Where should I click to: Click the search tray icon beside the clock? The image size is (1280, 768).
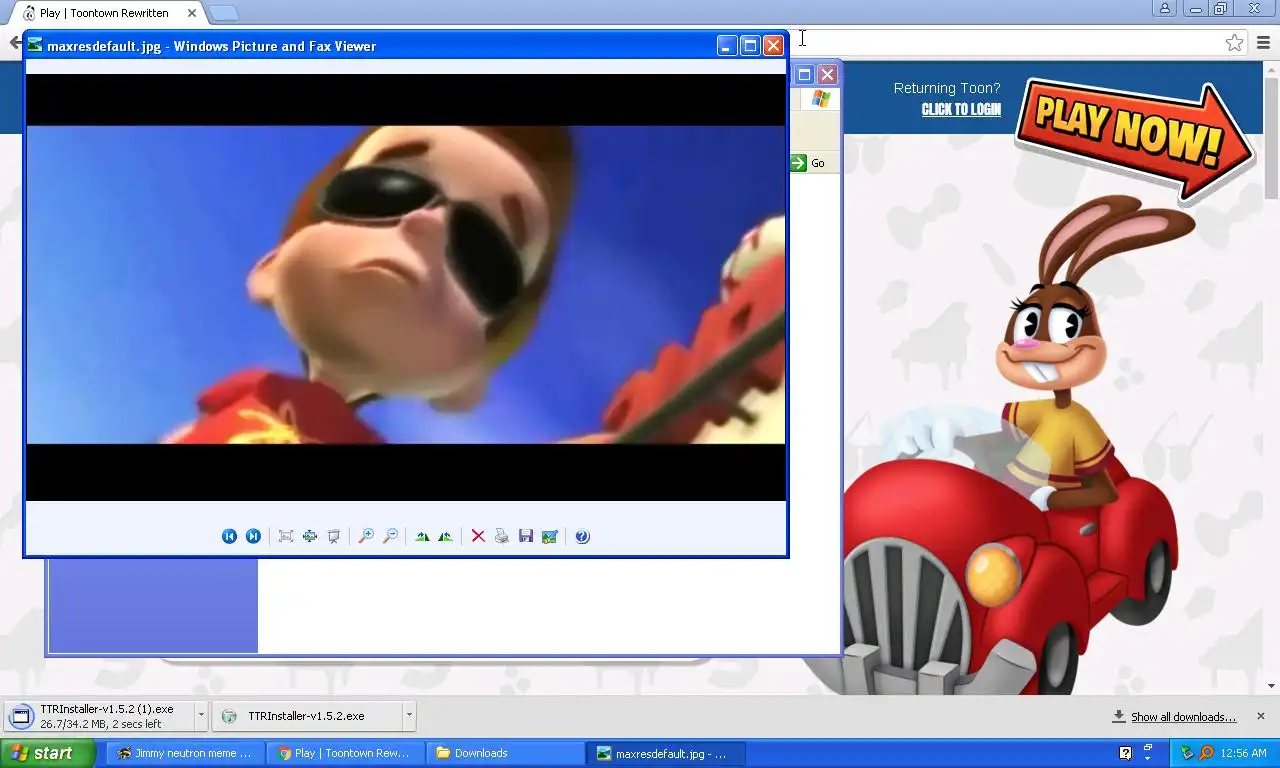[1206, 753]
